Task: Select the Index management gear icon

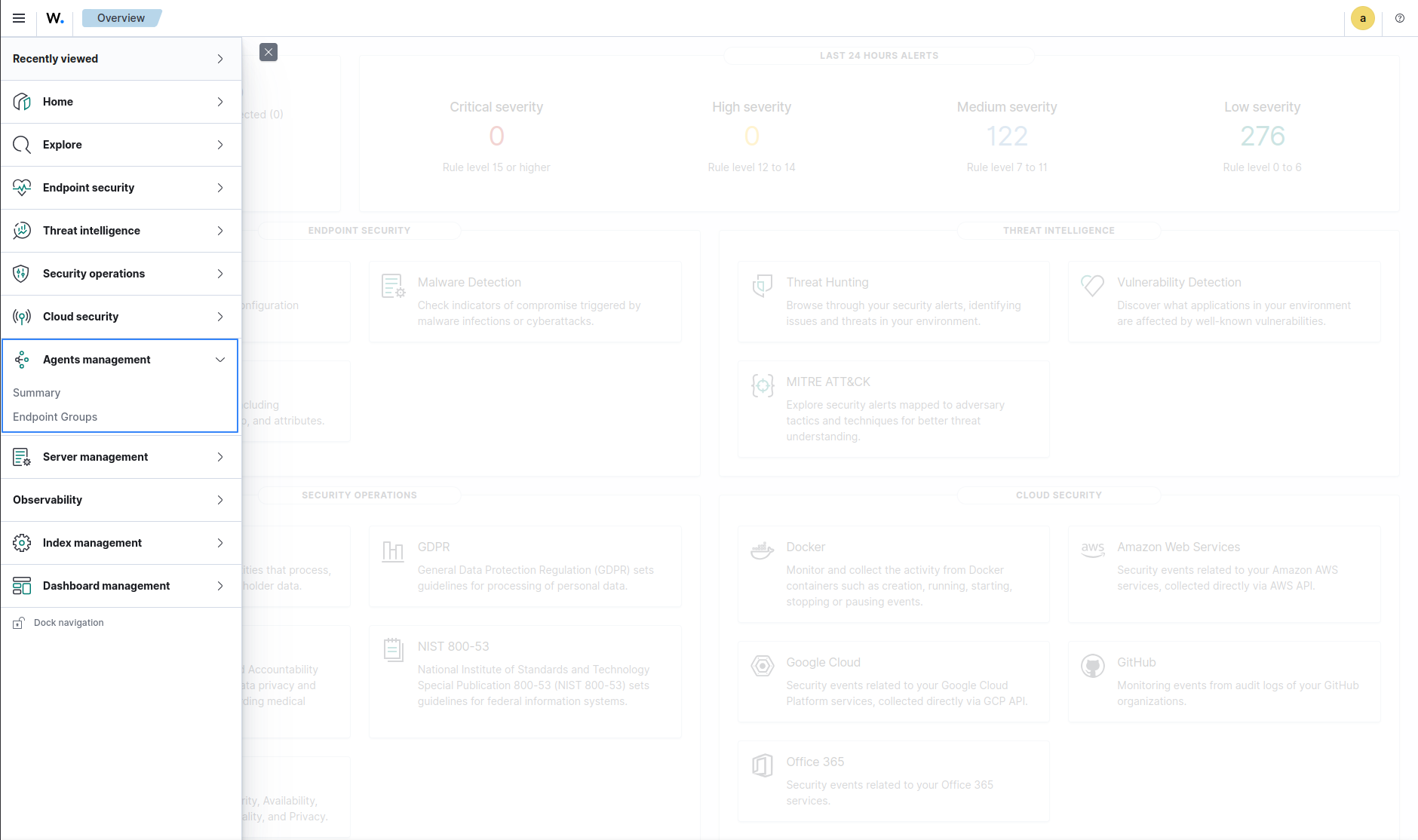Action: (22, 542)
